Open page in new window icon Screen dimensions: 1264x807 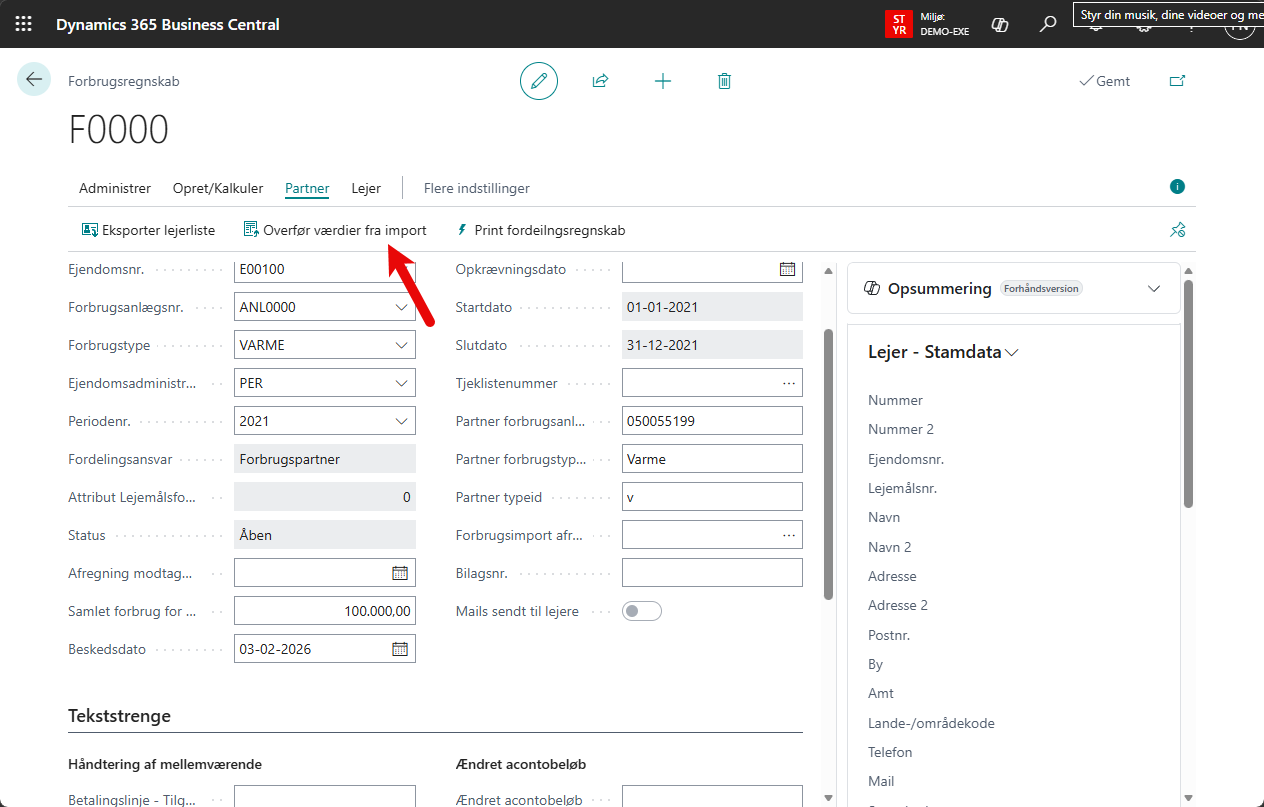coord(1177,81)
